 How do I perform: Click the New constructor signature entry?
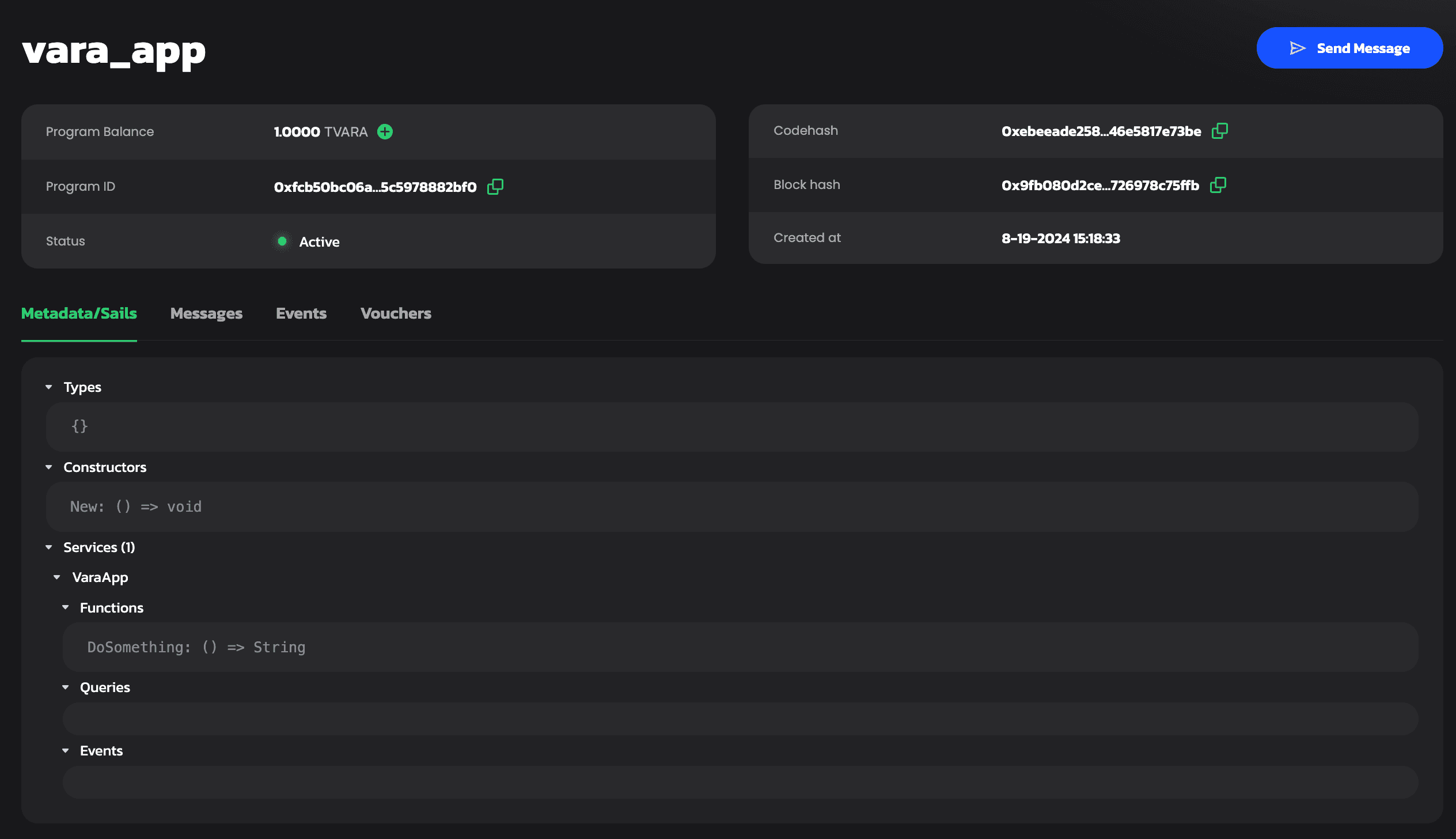click(135, 507)
